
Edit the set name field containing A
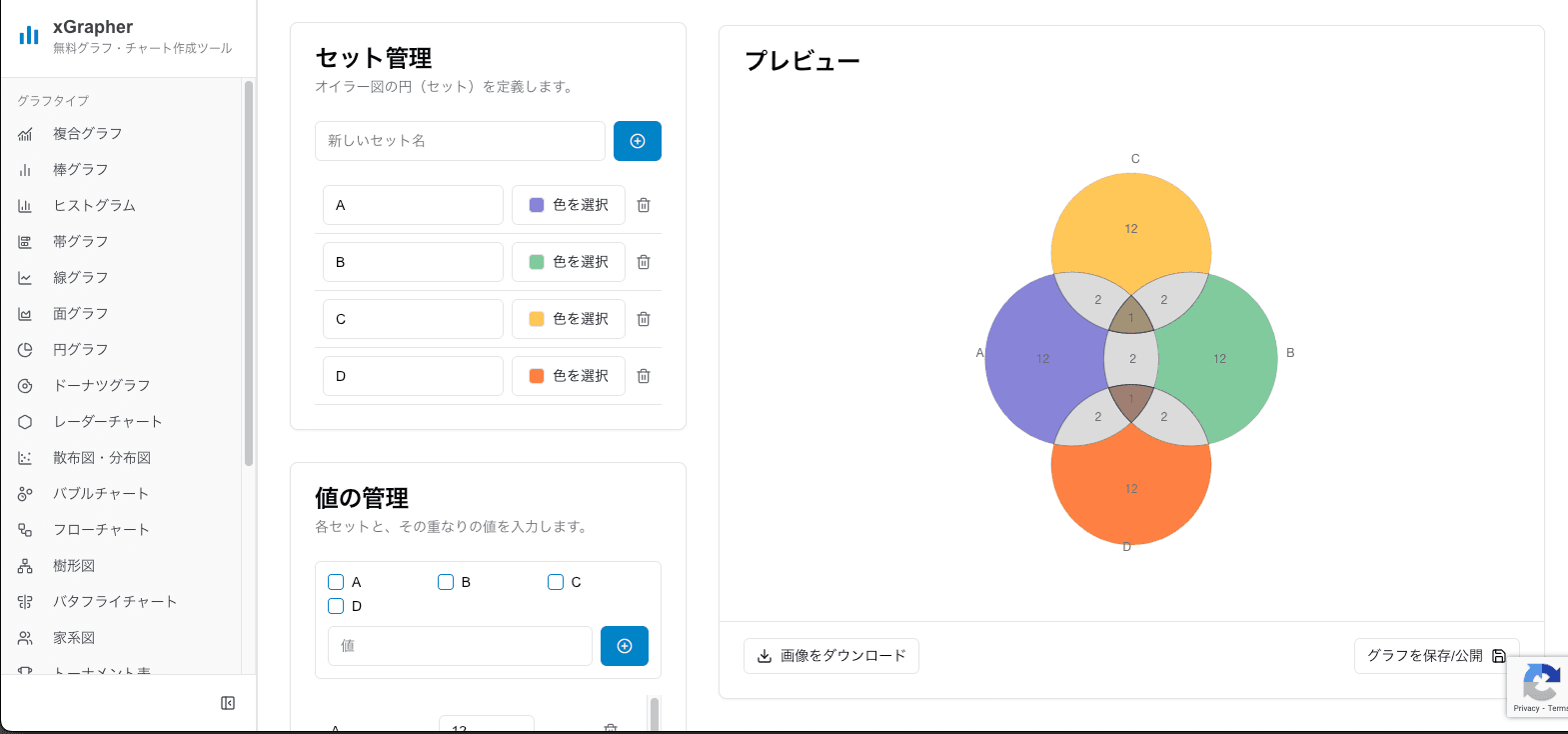pyautogui.click(x=413, y=205)
